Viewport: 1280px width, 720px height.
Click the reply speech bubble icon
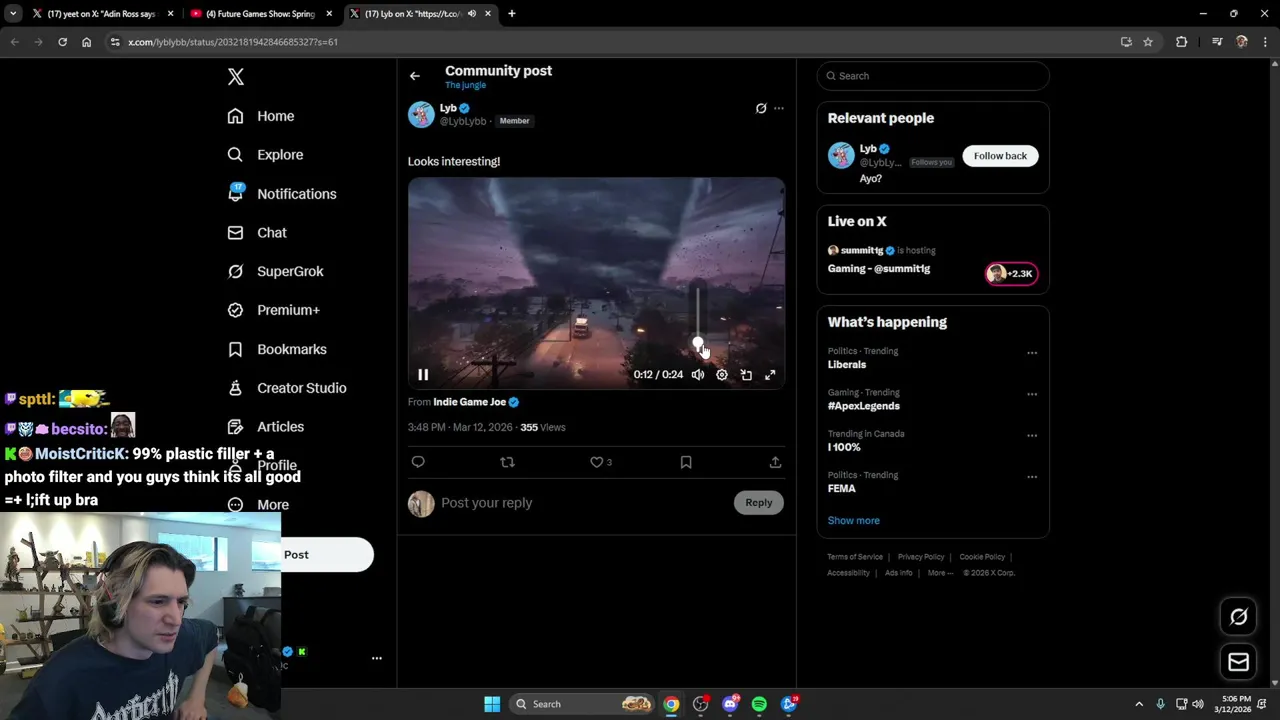point(418,462)
